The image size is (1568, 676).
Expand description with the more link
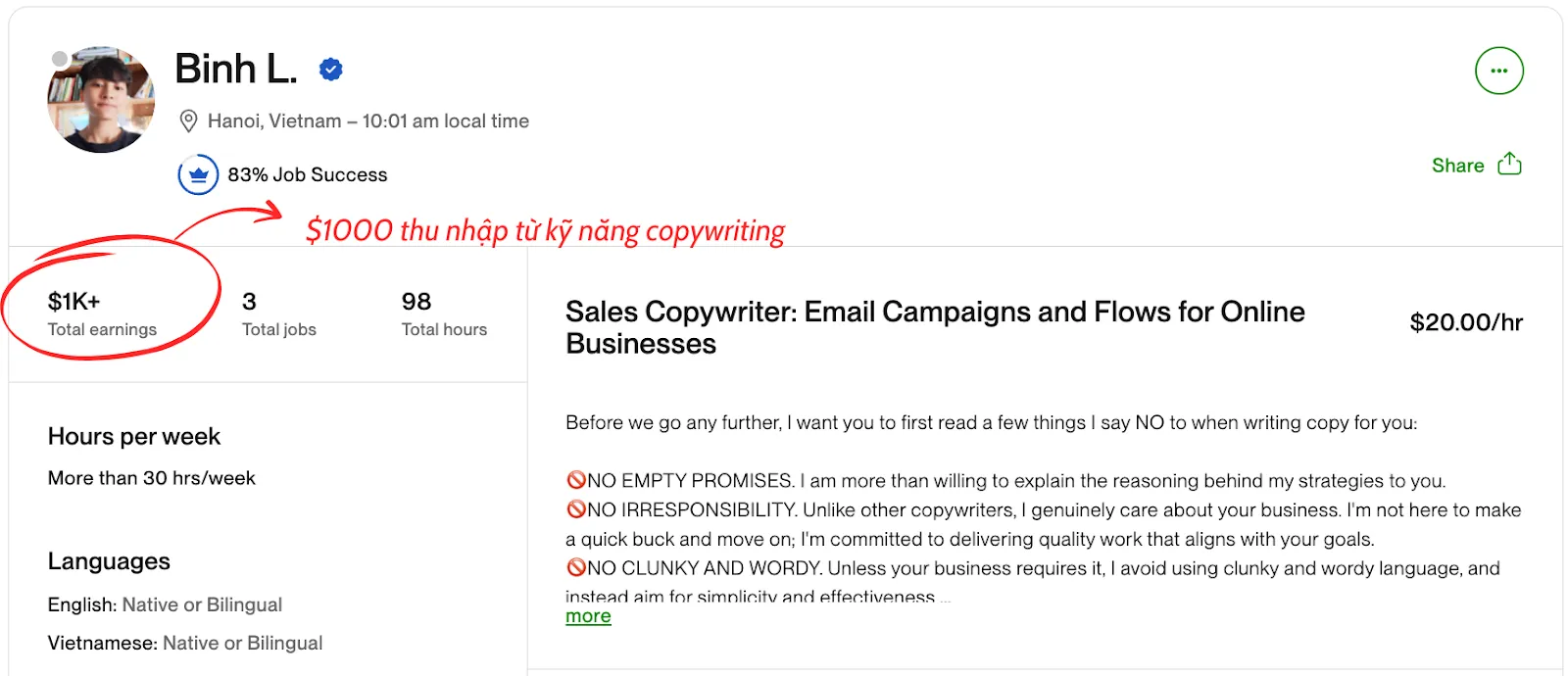point(588,616)
